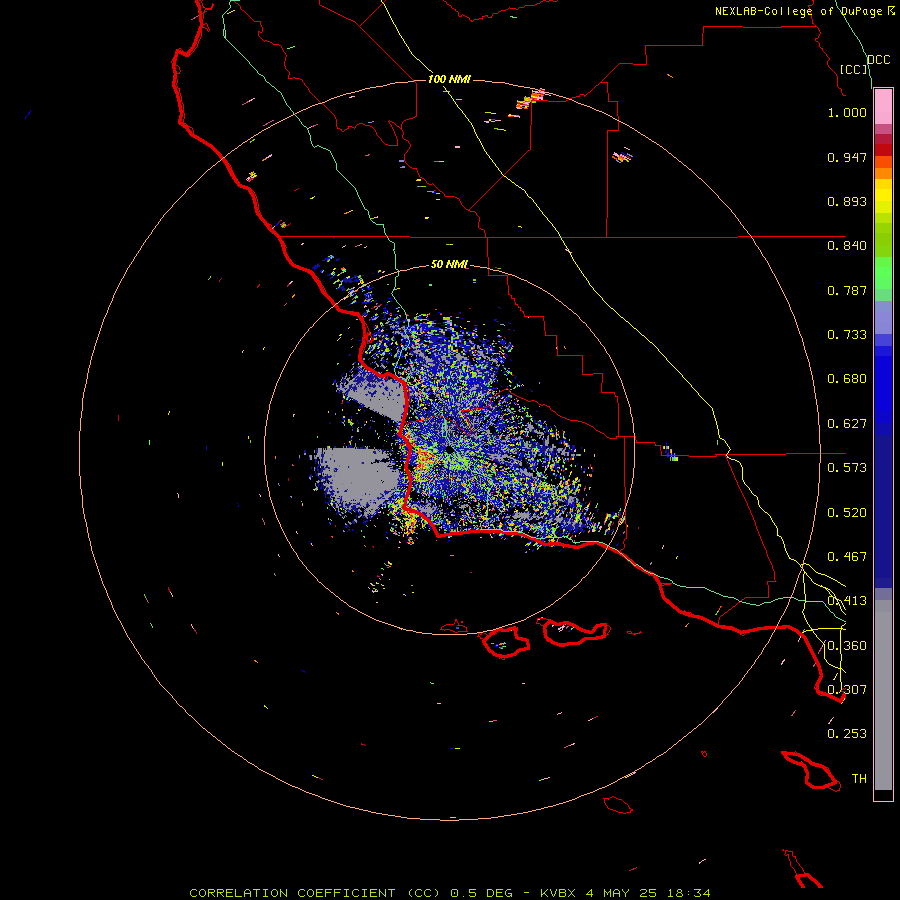The image size is (900, 900).
Task: Select the 0.893 scale value
Action: [847, 201]
